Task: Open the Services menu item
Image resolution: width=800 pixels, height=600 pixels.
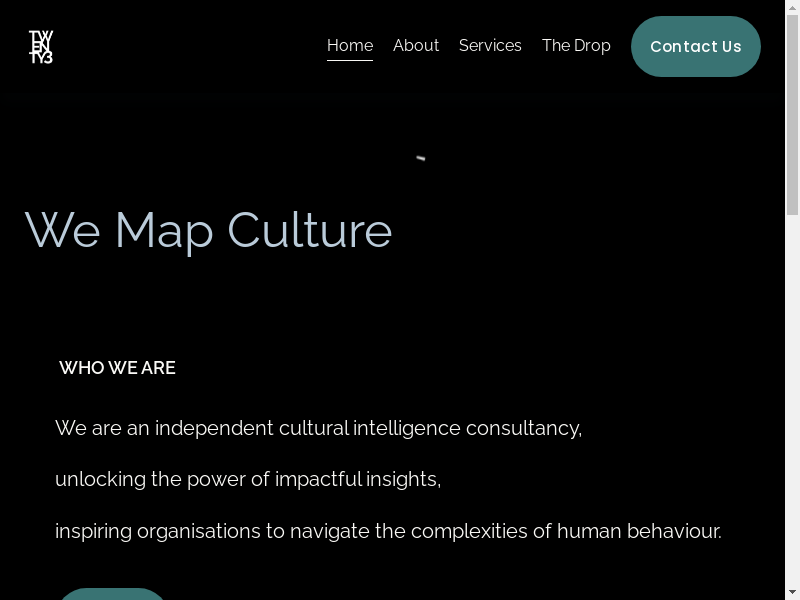Action: 490,46
